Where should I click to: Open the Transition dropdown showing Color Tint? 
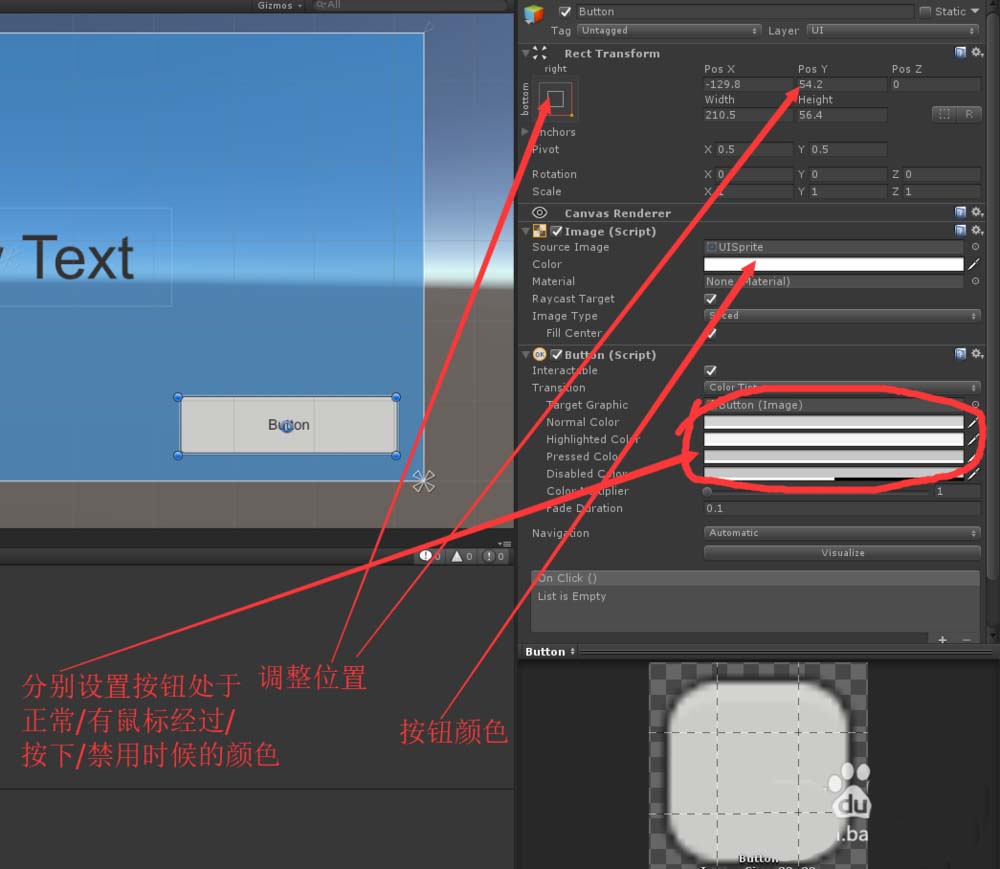(x=842, y=388)
